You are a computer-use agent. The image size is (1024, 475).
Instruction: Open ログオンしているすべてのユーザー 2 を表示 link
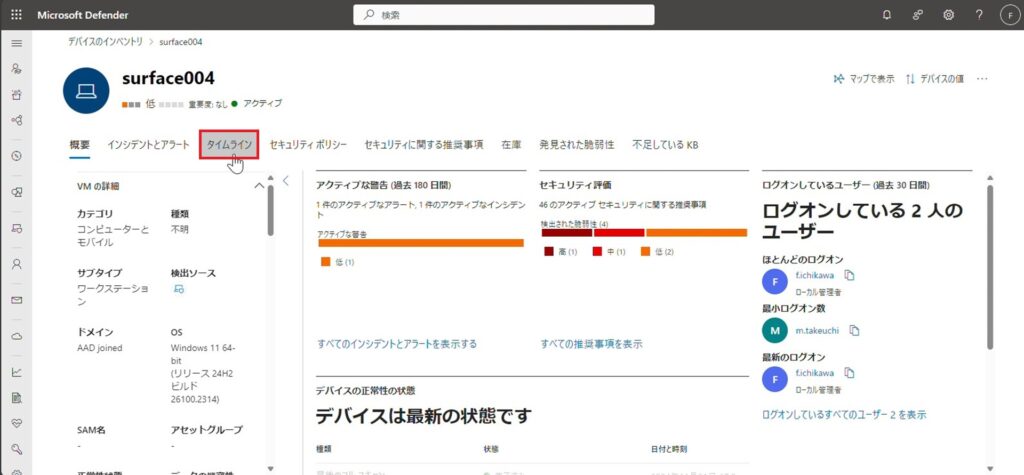point(844,414)
